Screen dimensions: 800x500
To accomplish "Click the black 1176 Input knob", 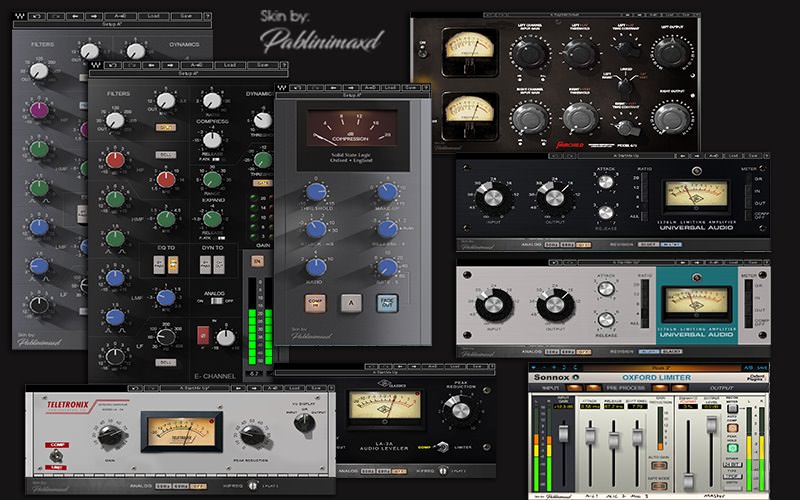I will (x=493, y=197).
